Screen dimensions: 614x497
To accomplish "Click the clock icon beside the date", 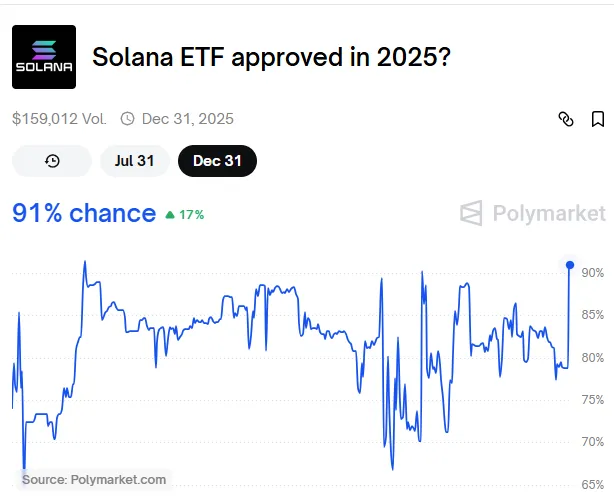I will pos(127,119).
